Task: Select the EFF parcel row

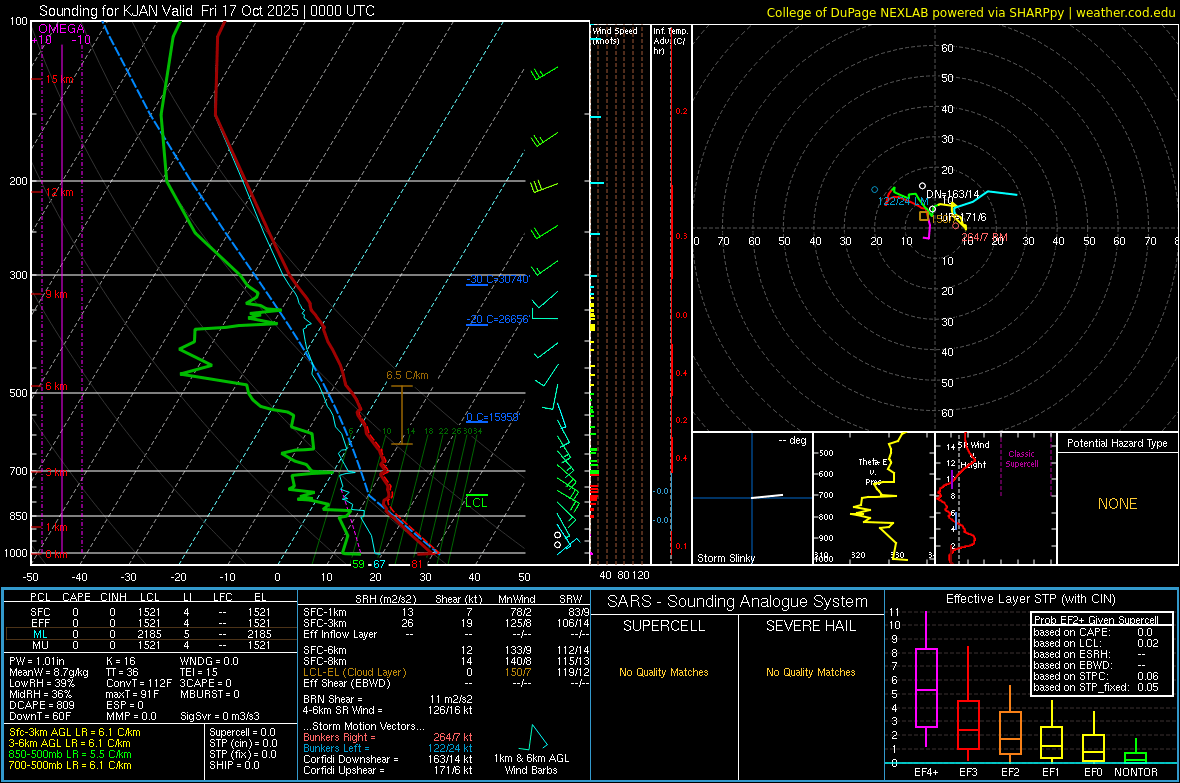Action: 150,623
